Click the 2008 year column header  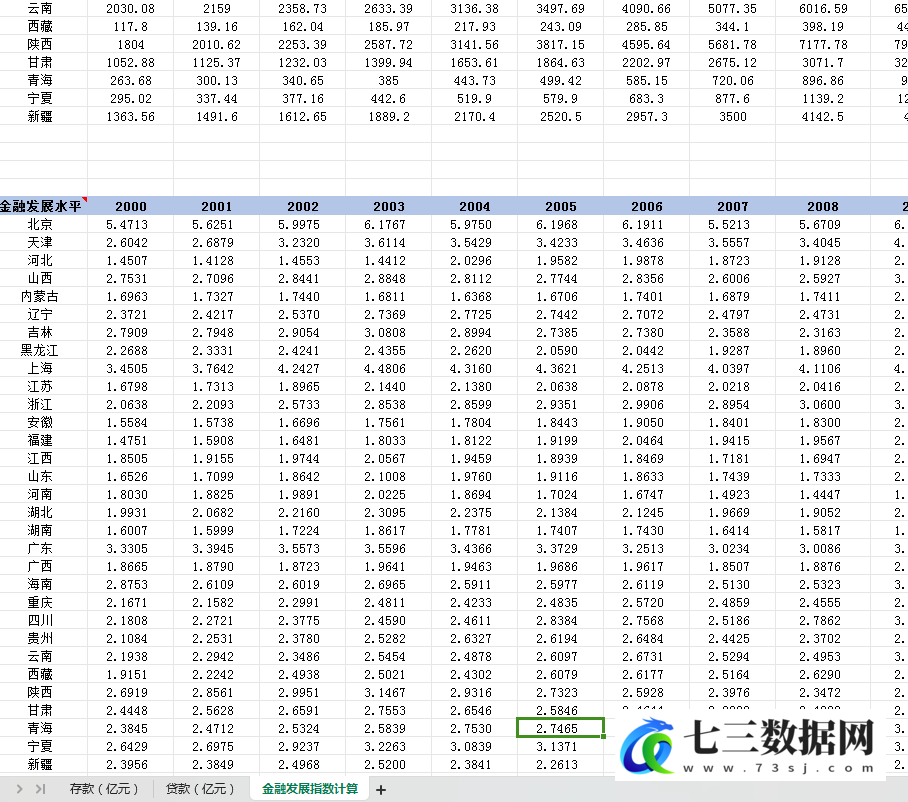(x=823, y=206)
